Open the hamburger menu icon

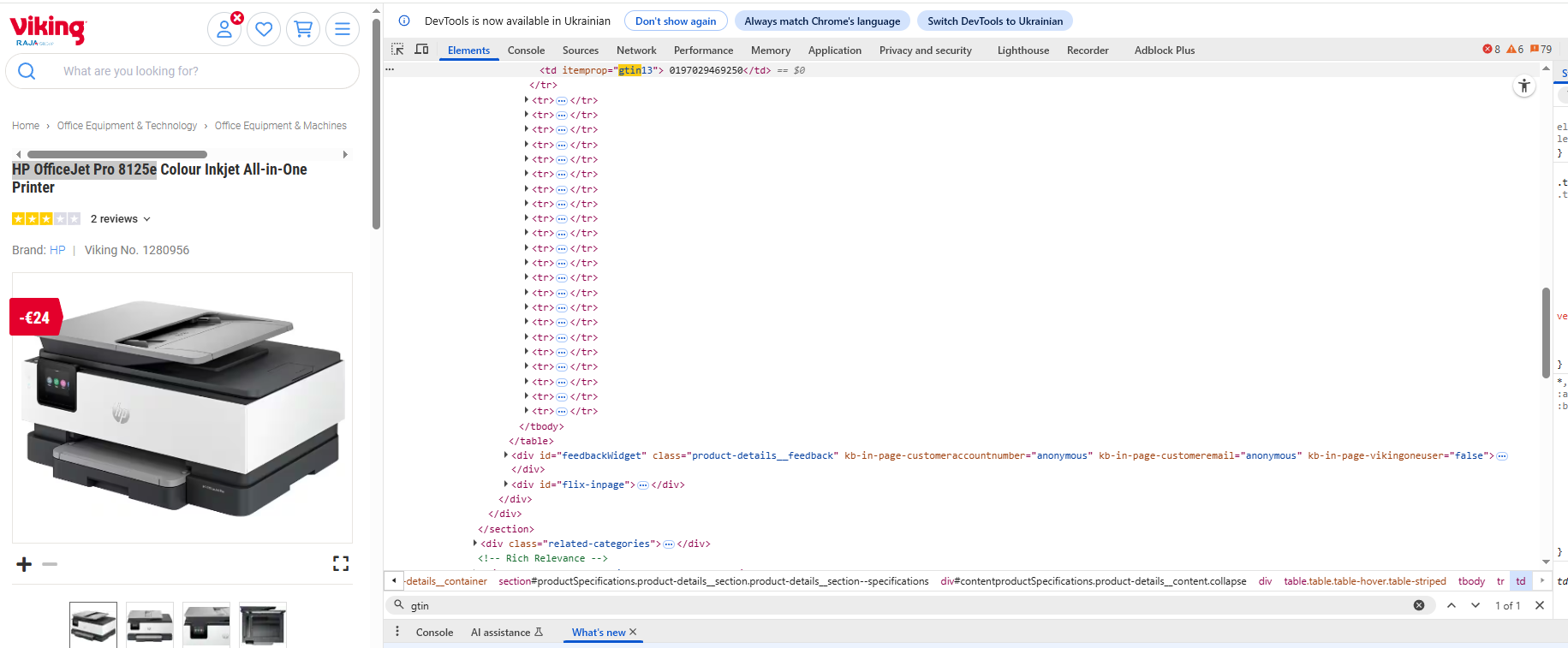(x=343, y=29)
